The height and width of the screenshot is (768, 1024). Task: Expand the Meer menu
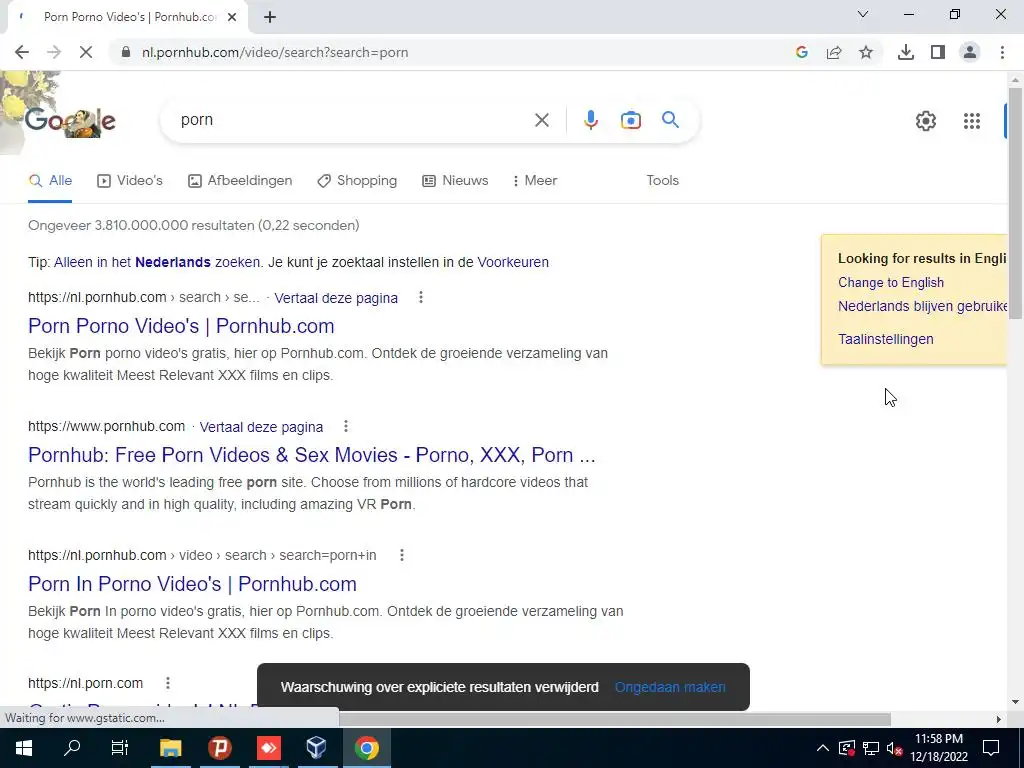click(x=535, y=180)
